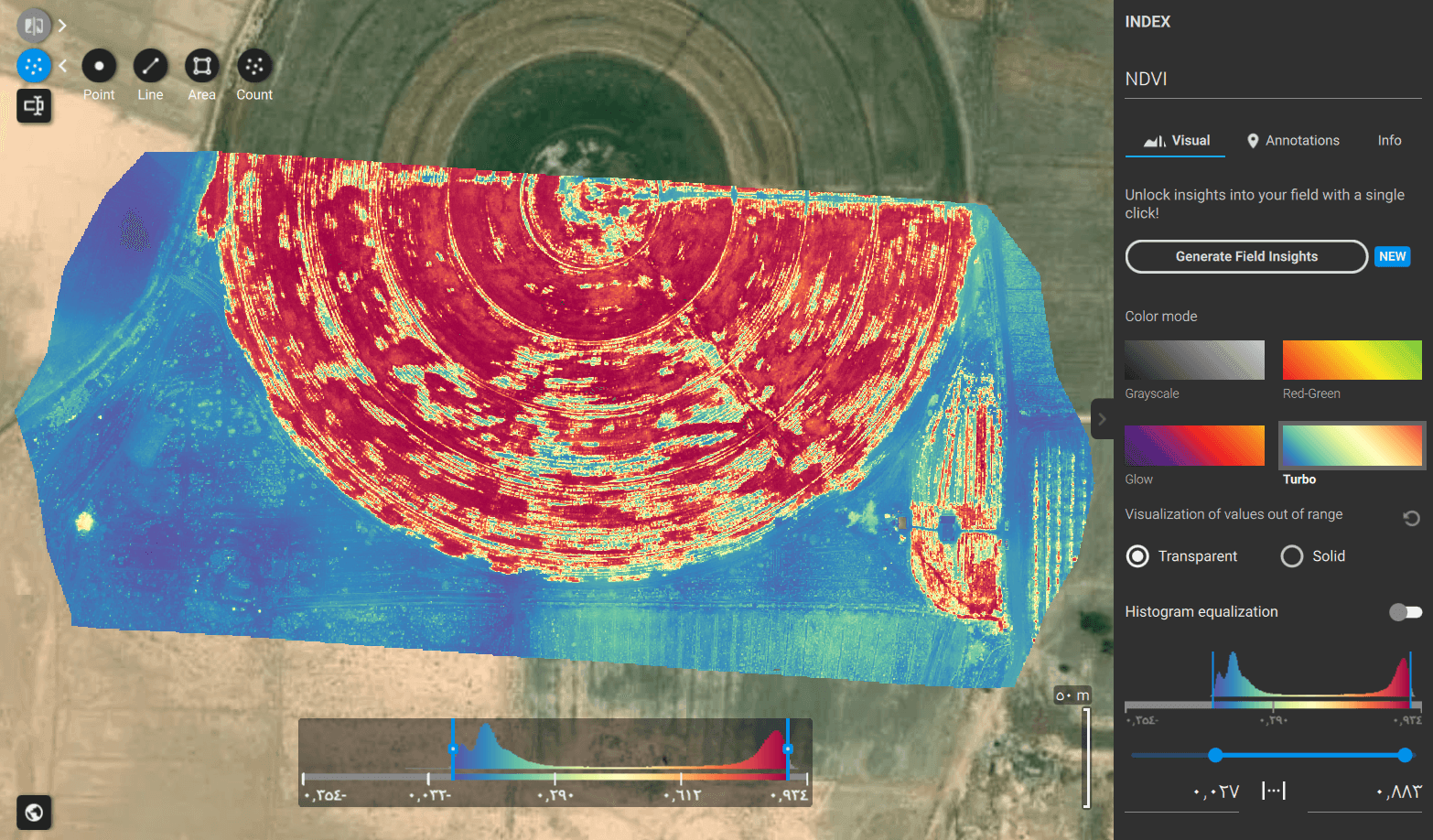Switch to the Annotations tab

tap(1293, 140)
